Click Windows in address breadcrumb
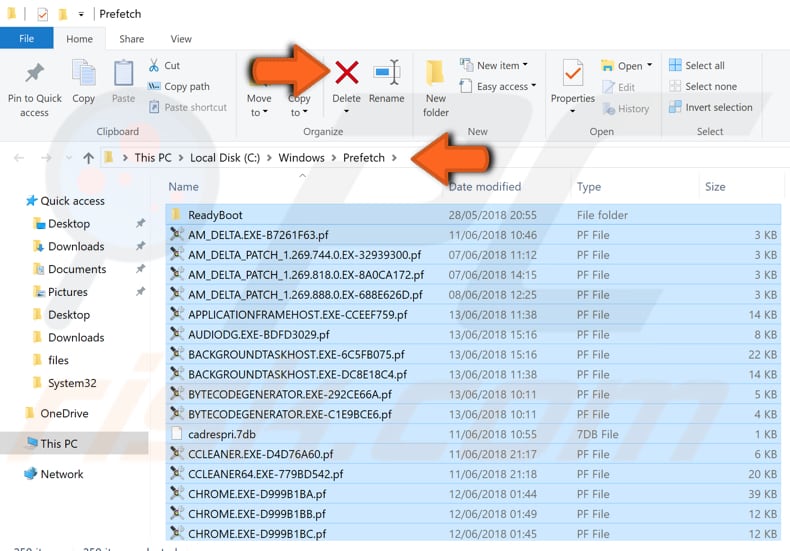This screenshot has width=790, height=551. coord(301,158)
